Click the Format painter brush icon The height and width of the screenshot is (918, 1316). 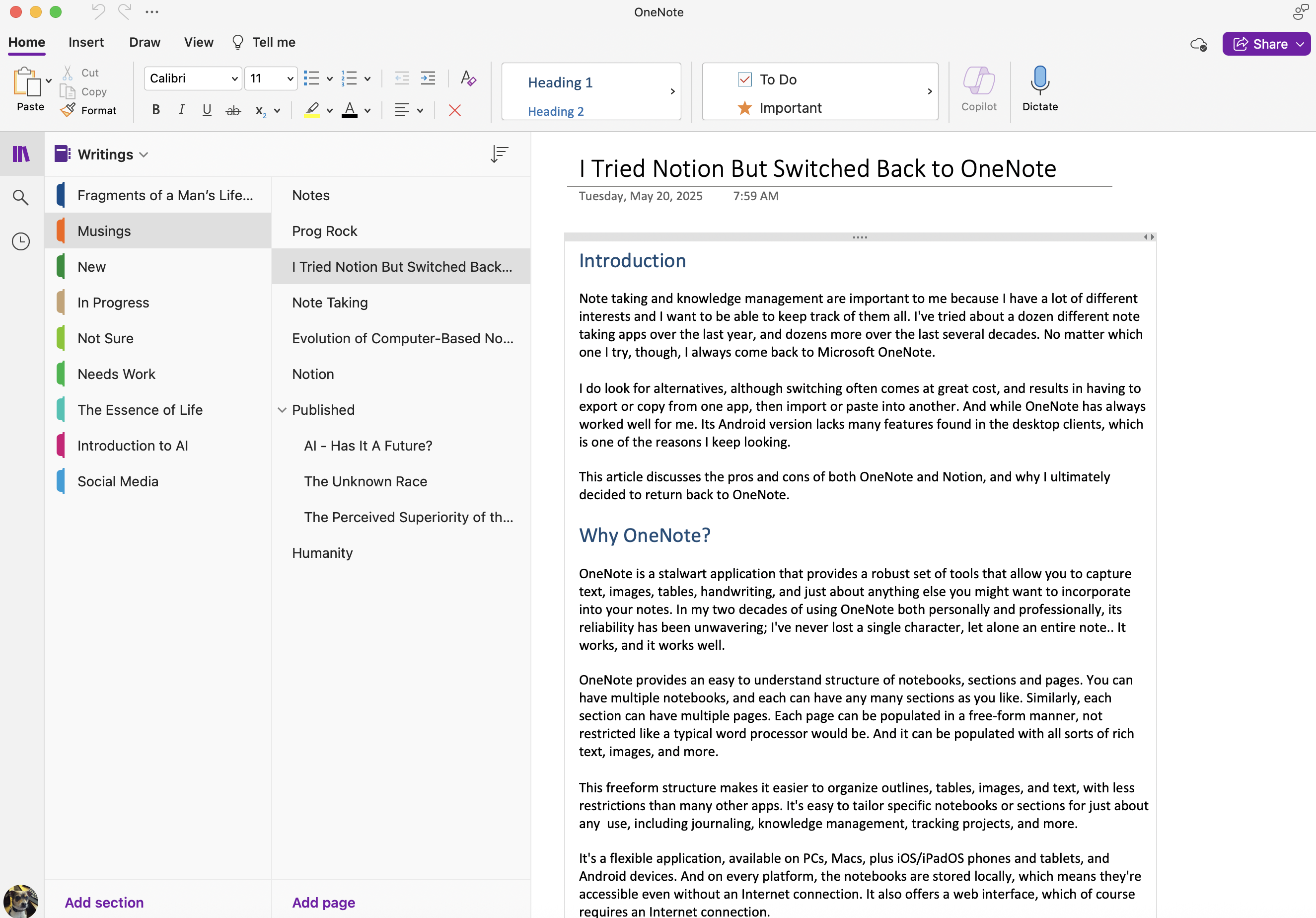pos(68,110)
